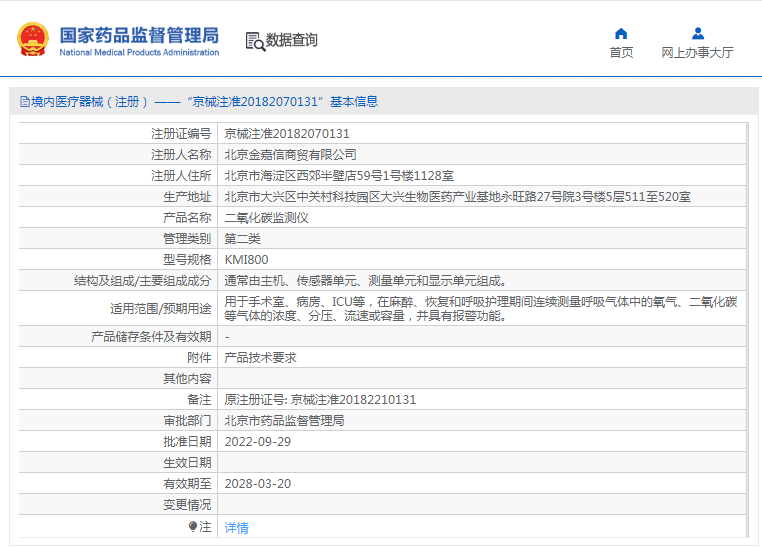The height and width of the screenshot is (548, 762).
Task: Click the National Medical Products Administration subtitle
Action: tap(139, 53)
